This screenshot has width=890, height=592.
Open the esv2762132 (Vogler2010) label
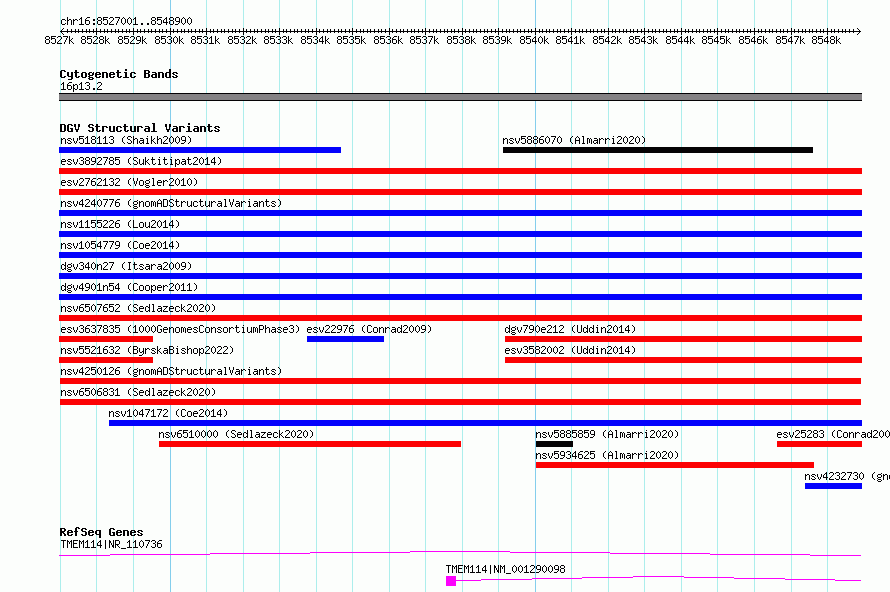129,182
